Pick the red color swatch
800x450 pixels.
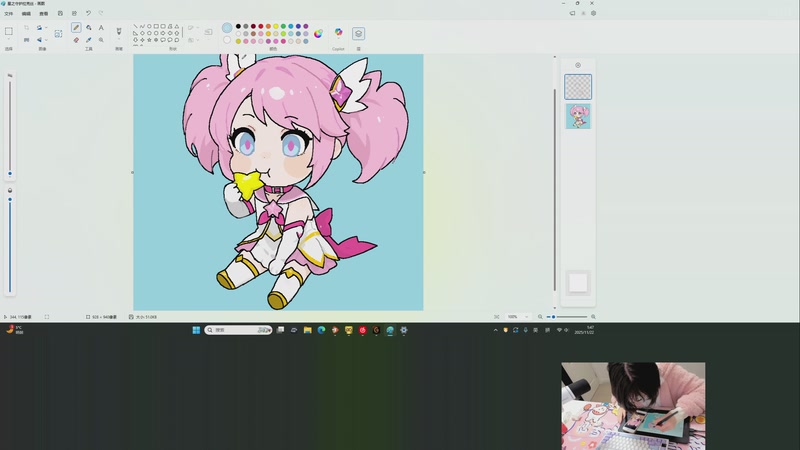[x=261, y=26]
